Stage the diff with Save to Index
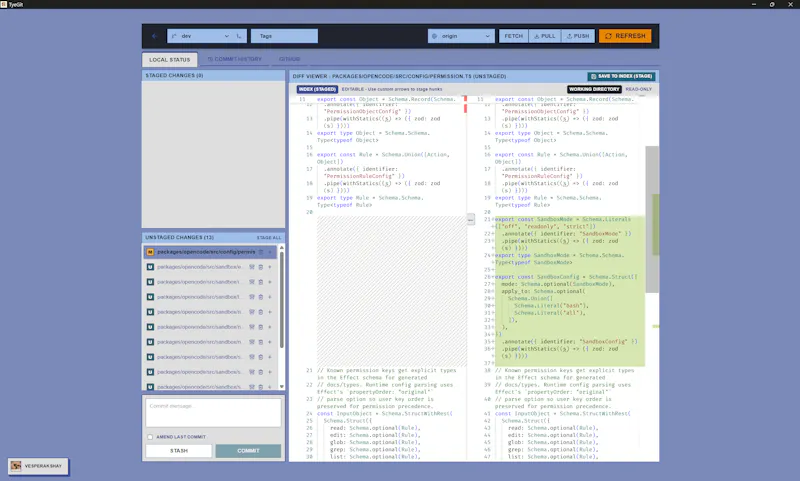Screen dimensions: 800x481 click(x=621, y=77)
